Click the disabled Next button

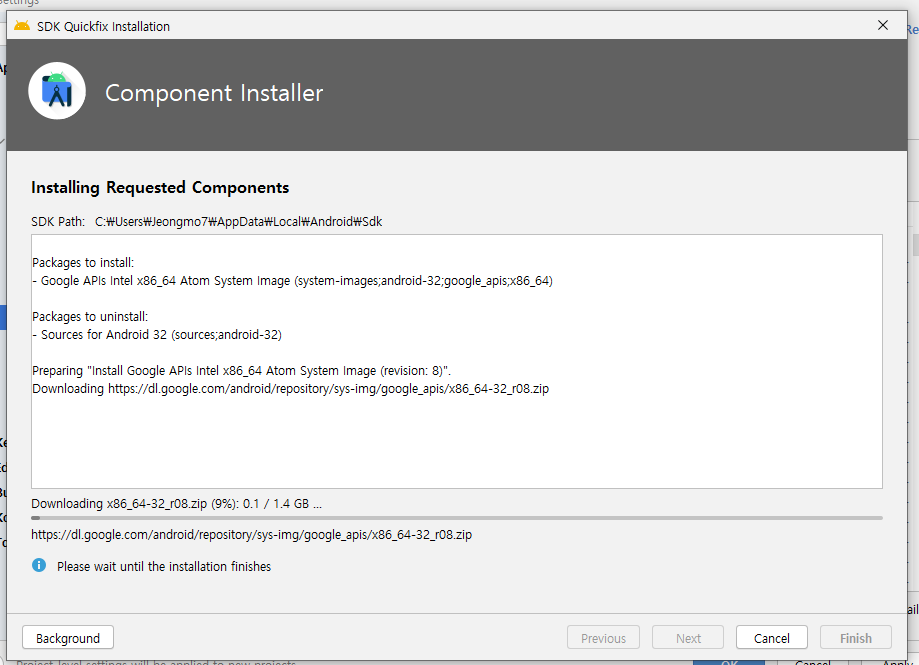pyautogui.click(x=688, y=637)
